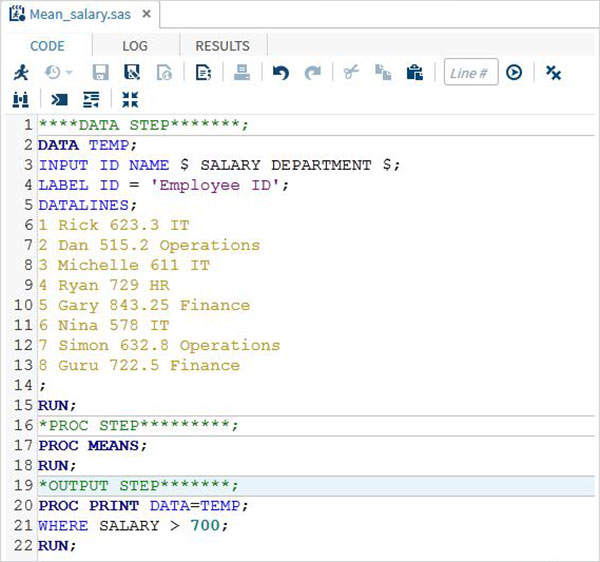Switch to the RESULTS tab
The width and height of the screenshot is (600, 562).
(222, 45)
